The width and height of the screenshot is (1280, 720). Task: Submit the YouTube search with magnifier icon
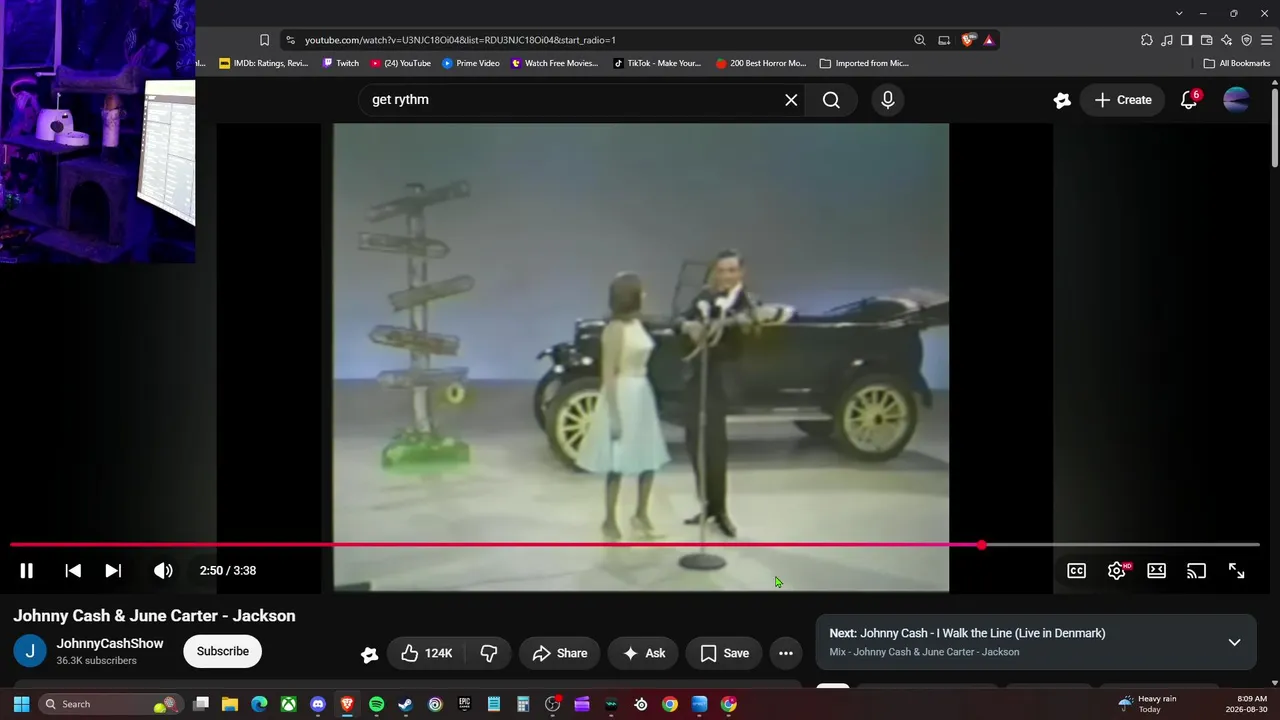tap(831, 100)
